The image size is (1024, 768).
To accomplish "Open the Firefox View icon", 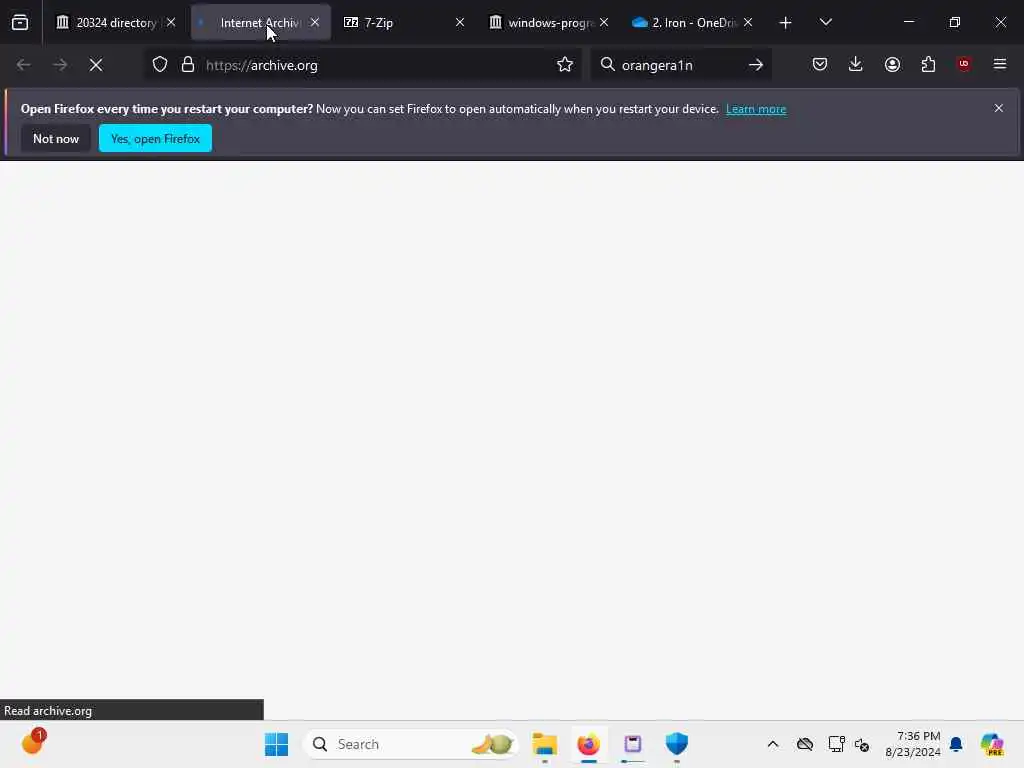I will point(20,23).
